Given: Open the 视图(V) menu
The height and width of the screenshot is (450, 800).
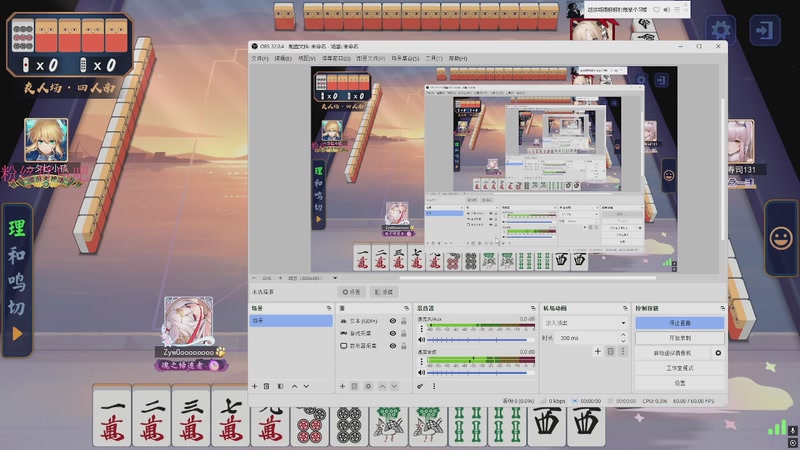Looking at the screenshot, I should 306,59.
